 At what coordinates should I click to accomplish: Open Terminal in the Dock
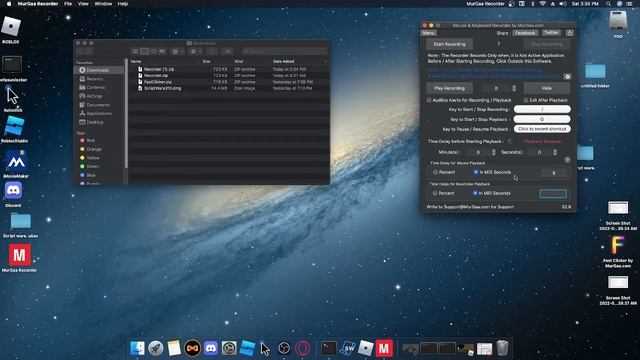(x=329, y=348)
